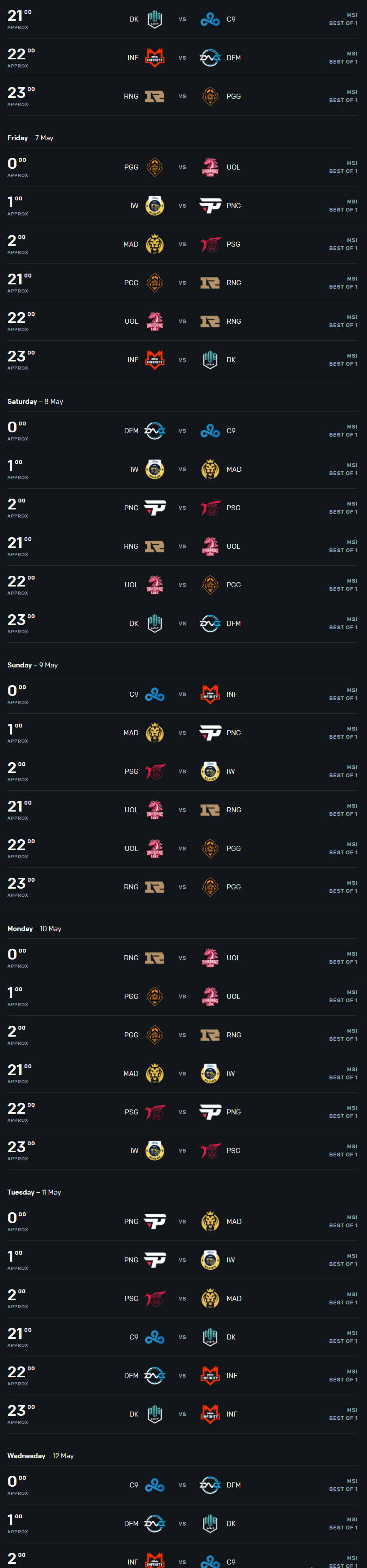Click PNG logo in Tuesday's PNG vs MAD match
The height and width of the screenshot is (1568, 367).
tap(154, 1221)
